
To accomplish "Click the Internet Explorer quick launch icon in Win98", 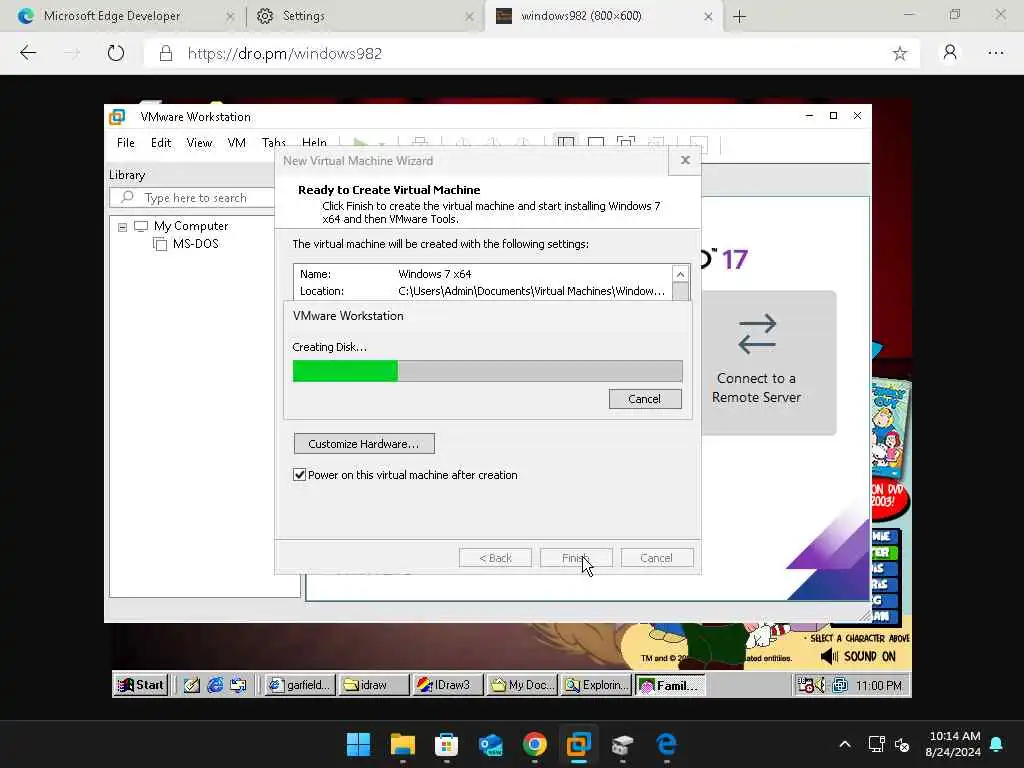I will (215, 685).
